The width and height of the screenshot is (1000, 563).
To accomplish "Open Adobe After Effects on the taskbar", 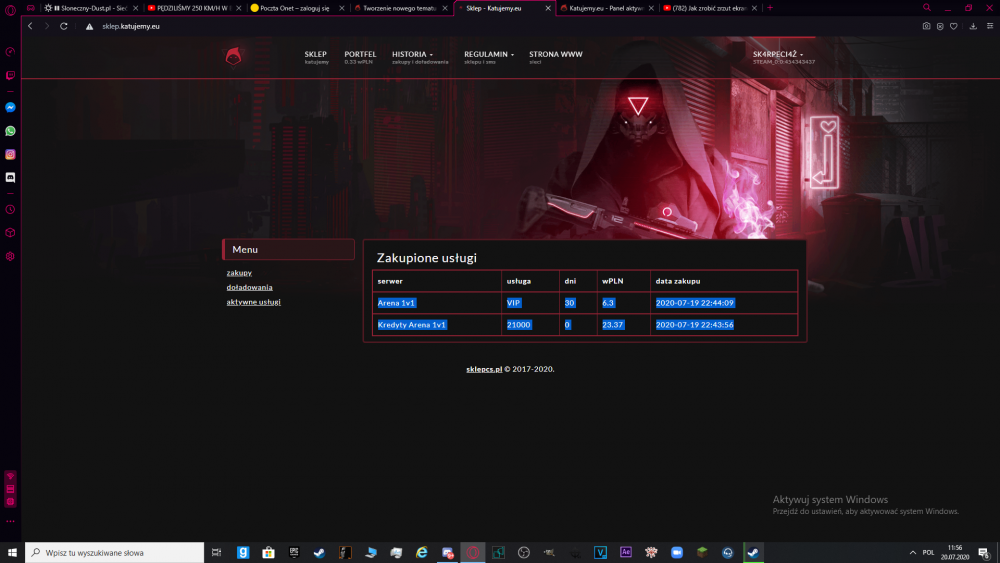I will pyautogui.click(x=626, y=552).
